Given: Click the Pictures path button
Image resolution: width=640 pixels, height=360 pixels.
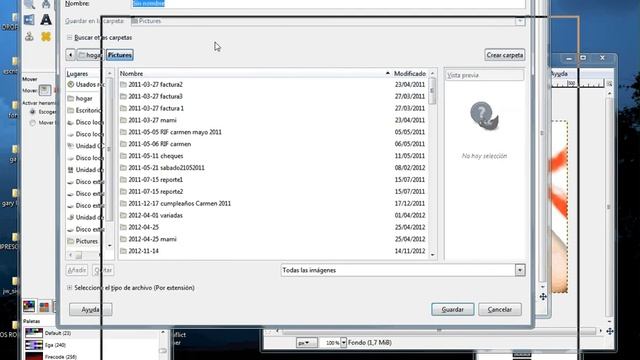Looking at the screenshot, I should pos(120,55).
